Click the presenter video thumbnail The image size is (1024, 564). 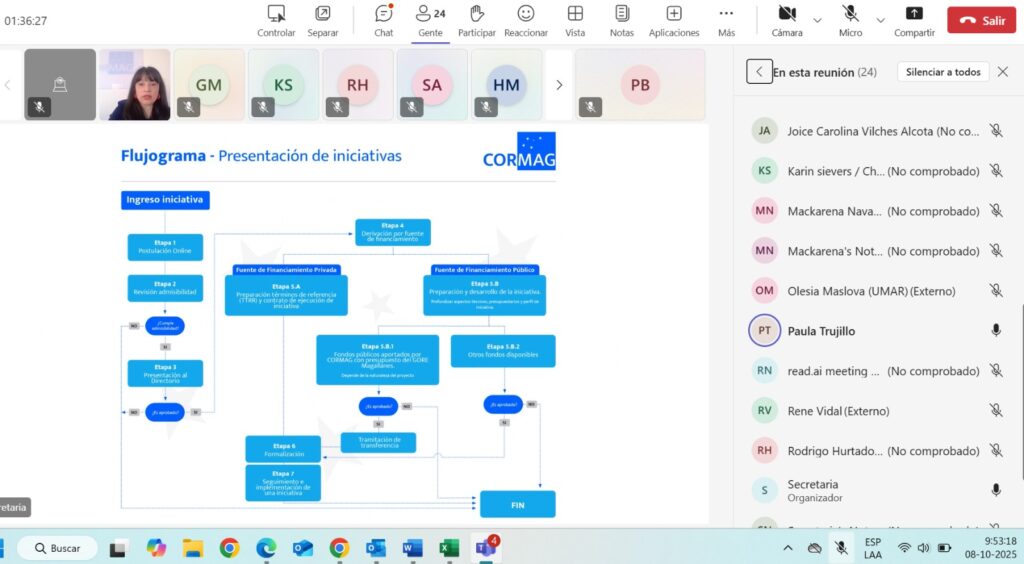coord(134,85)
